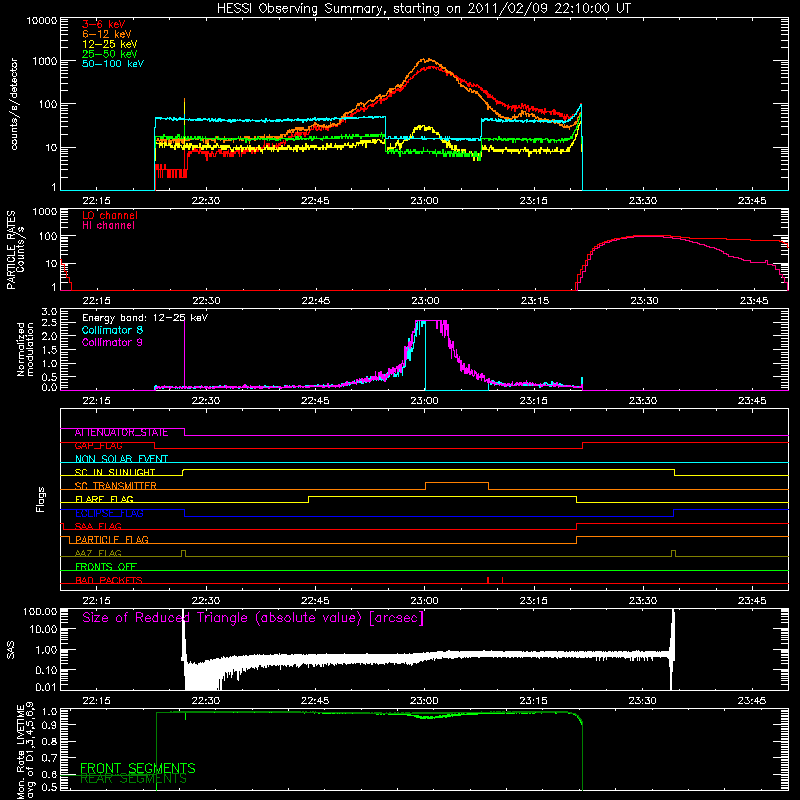800x800 pixels.
Task: Click the Mon. Rate LIVETIME axis label
Action: pyautogui.click(x=26, y=751)
